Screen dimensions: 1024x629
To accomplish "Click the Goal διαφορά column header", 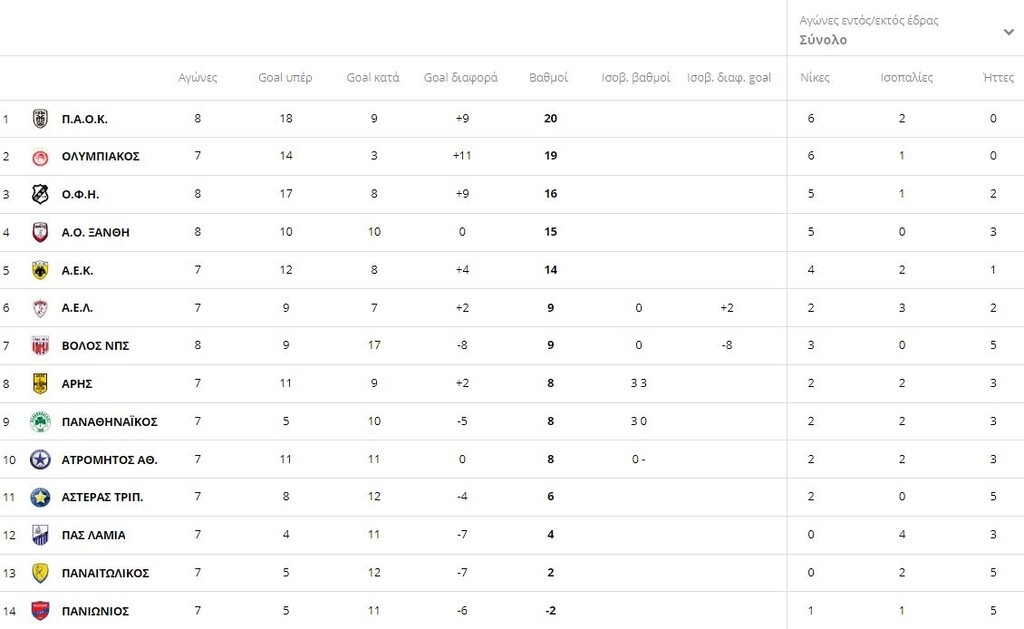I will click(460, 78).
